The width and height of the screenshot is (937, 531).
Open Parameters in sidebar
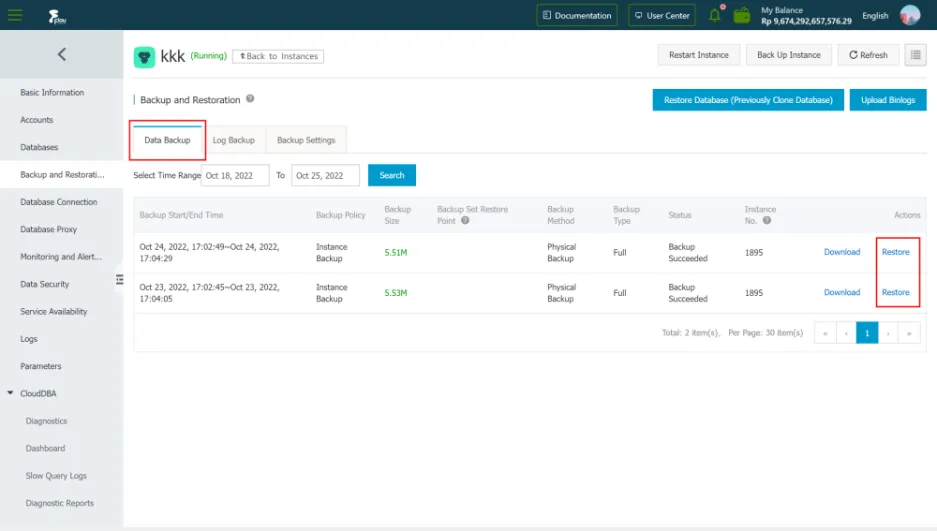pos(41,366)
